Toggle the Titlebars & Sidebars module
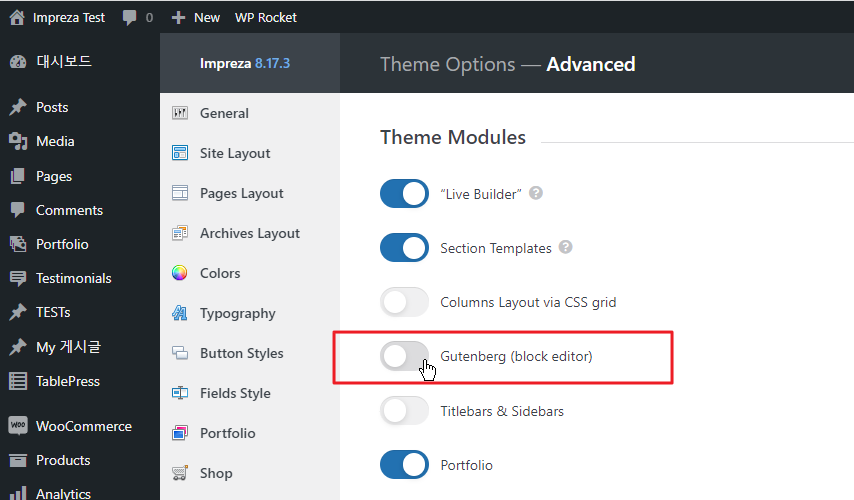 click(404, 410)
